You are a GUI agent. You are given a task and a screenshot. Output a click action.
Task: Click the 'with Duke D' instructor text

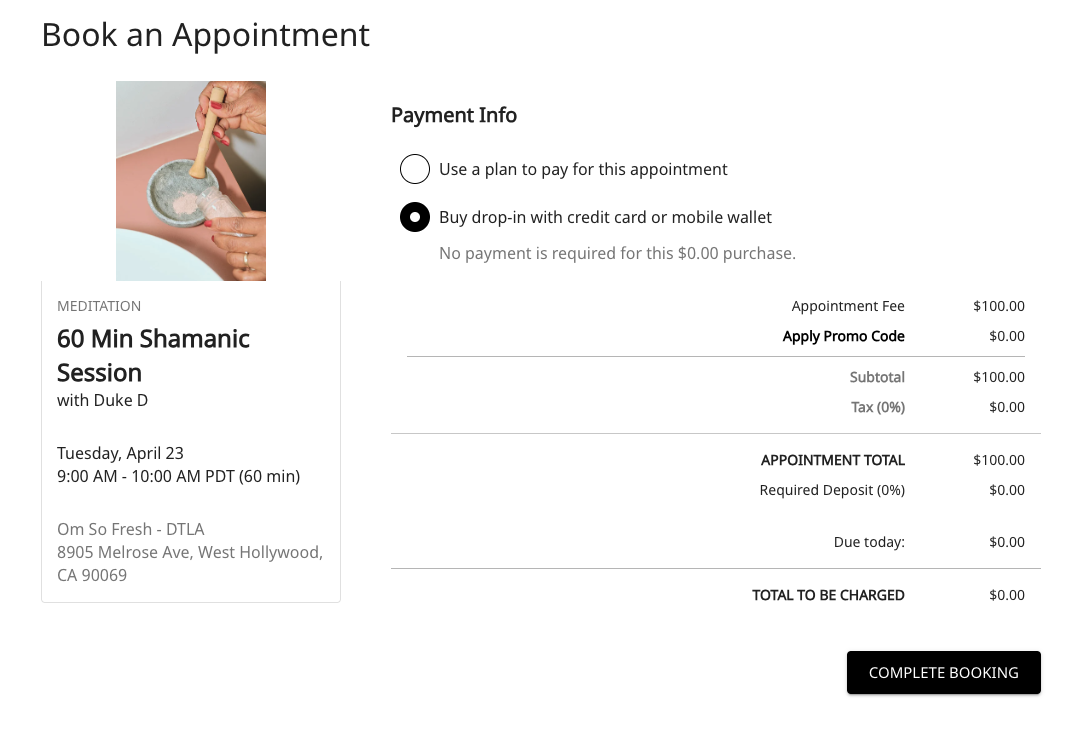tap(102, 400)
